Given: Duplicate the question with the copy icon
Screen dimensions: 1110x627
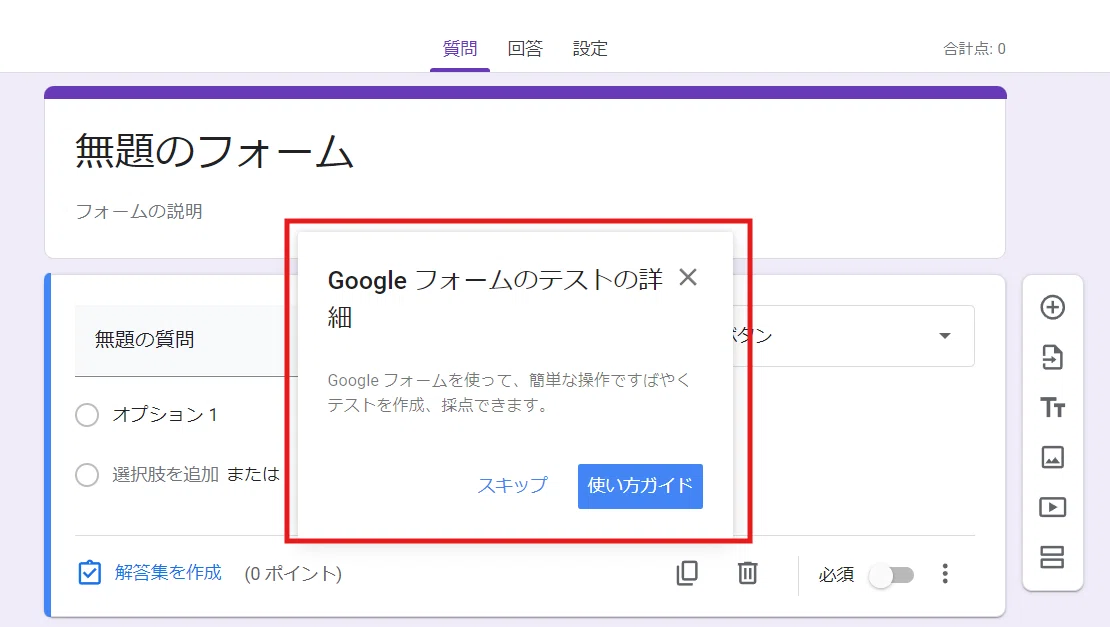Looking at the screenshot, I should (x=687, y=573).
